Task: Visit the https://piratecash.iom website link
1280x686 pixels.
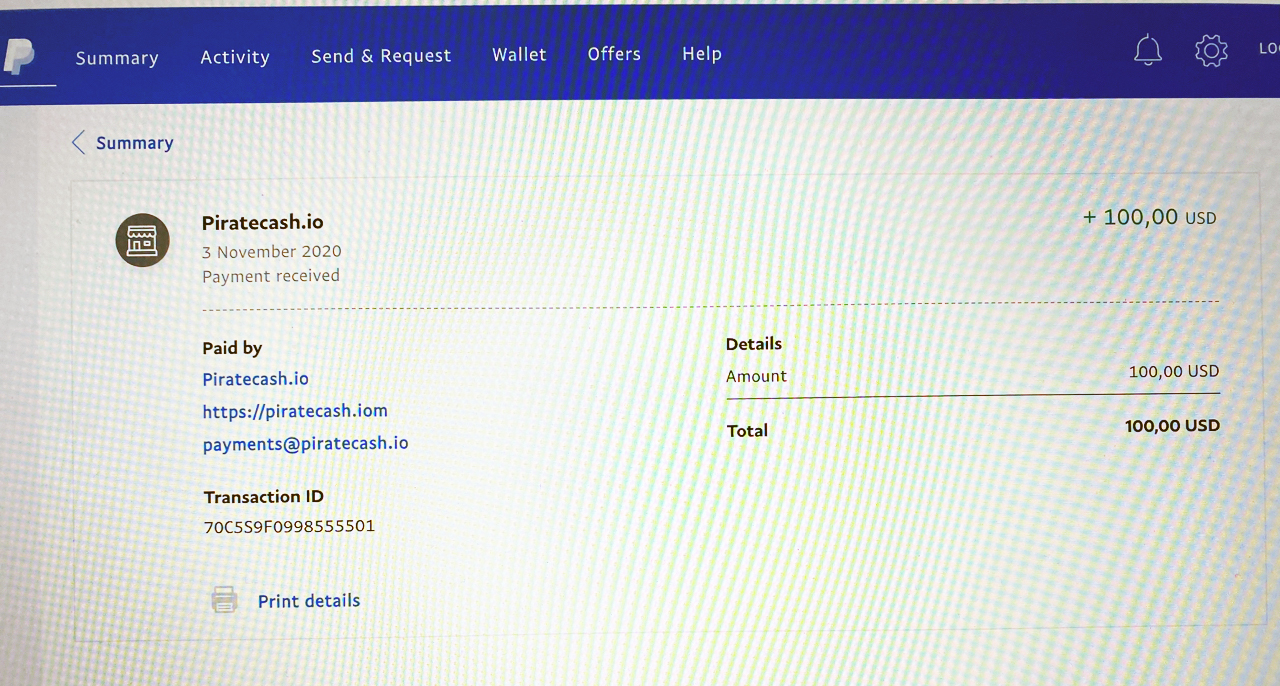Action: coord(295,411)
